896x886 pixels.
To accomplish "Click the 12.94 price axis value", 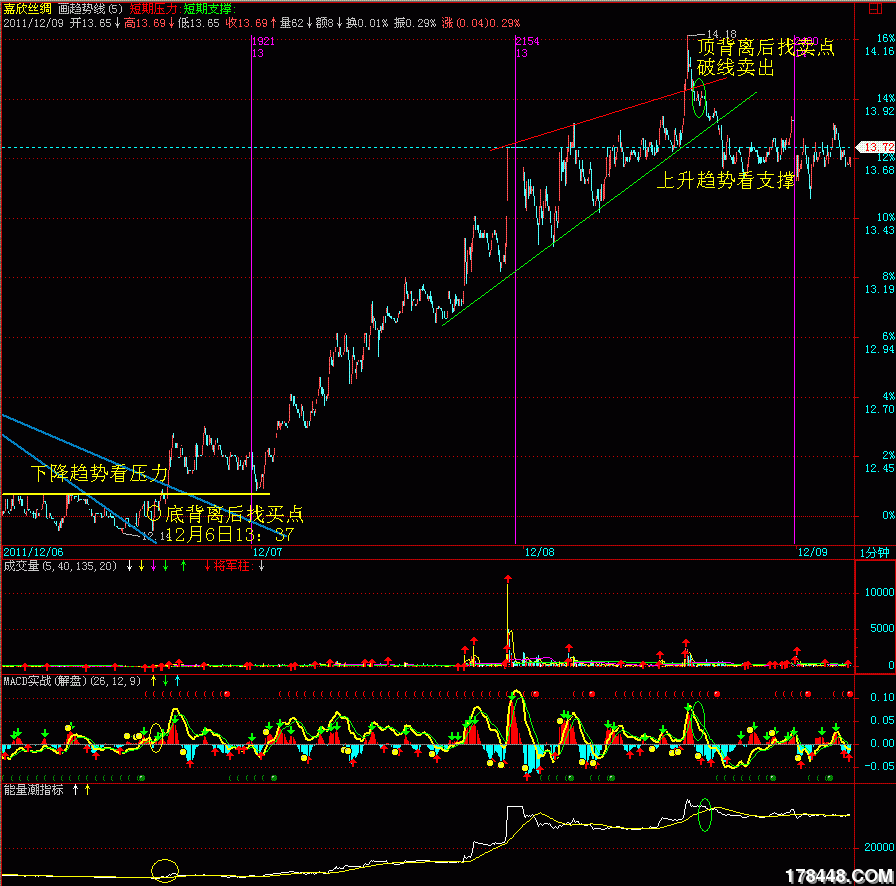I will (879, 349).
